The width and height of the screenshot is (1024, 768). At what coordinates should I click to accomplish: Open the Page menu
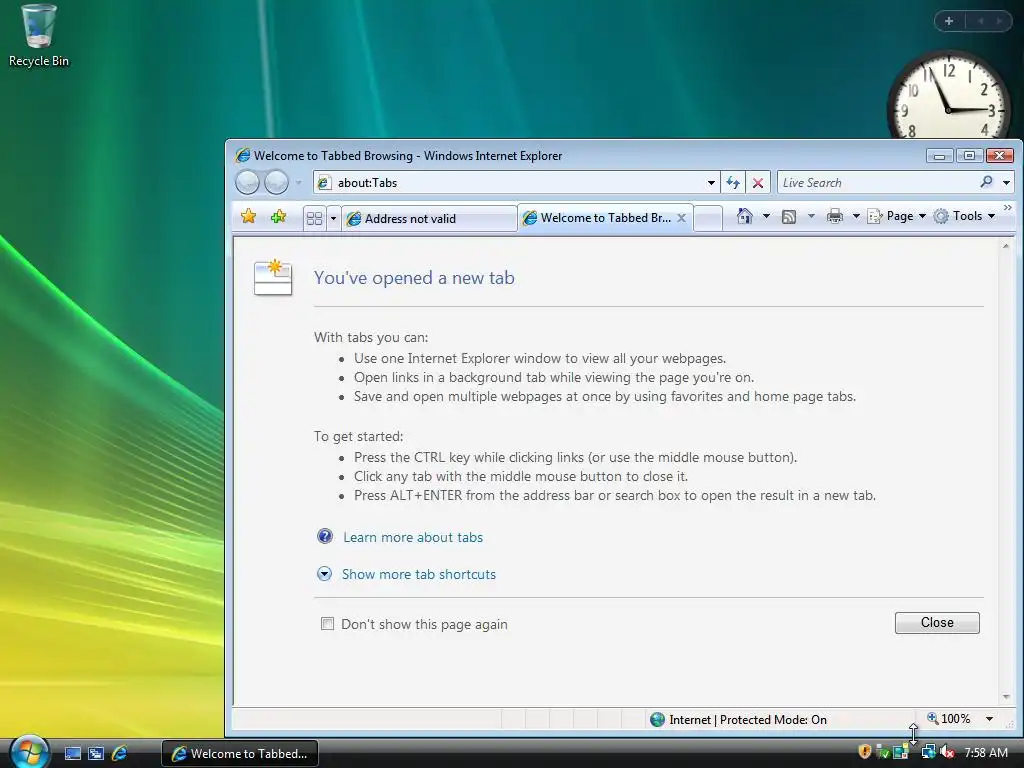(x=896, y=216)
